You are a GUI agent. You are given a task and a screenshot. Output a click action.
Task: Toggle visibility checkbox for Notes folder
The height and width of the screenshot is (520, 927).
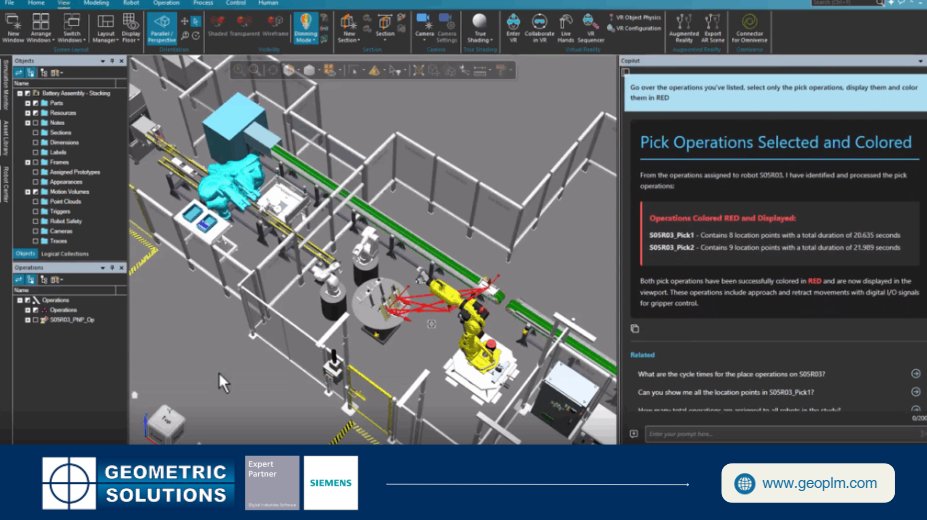[x=35, y=123]
